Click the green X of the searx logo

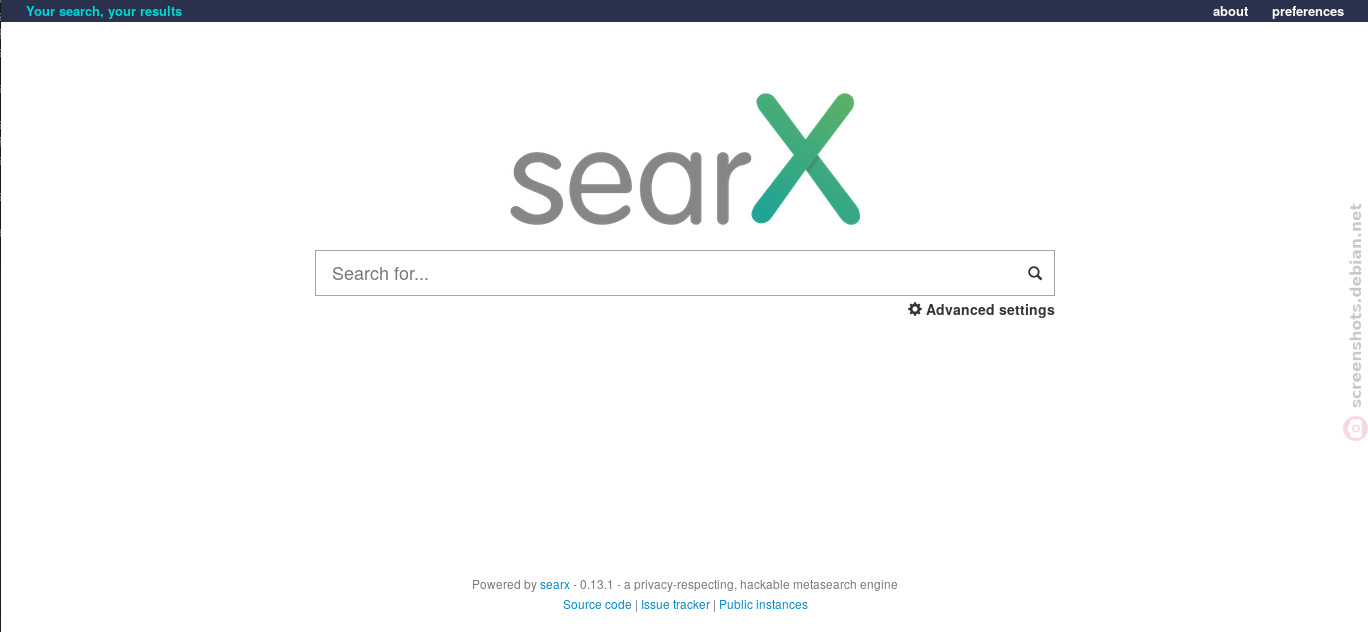(x=805, y=158)
